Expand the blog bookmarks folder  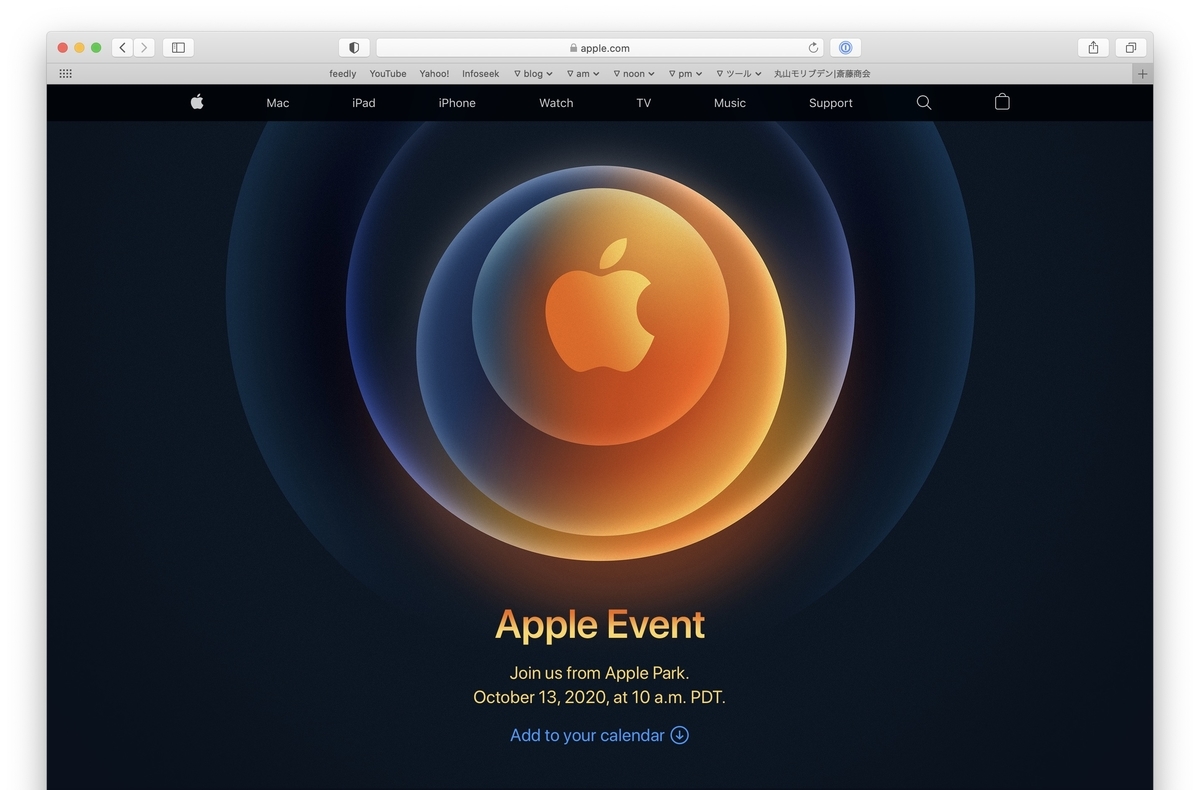(533, 73)
